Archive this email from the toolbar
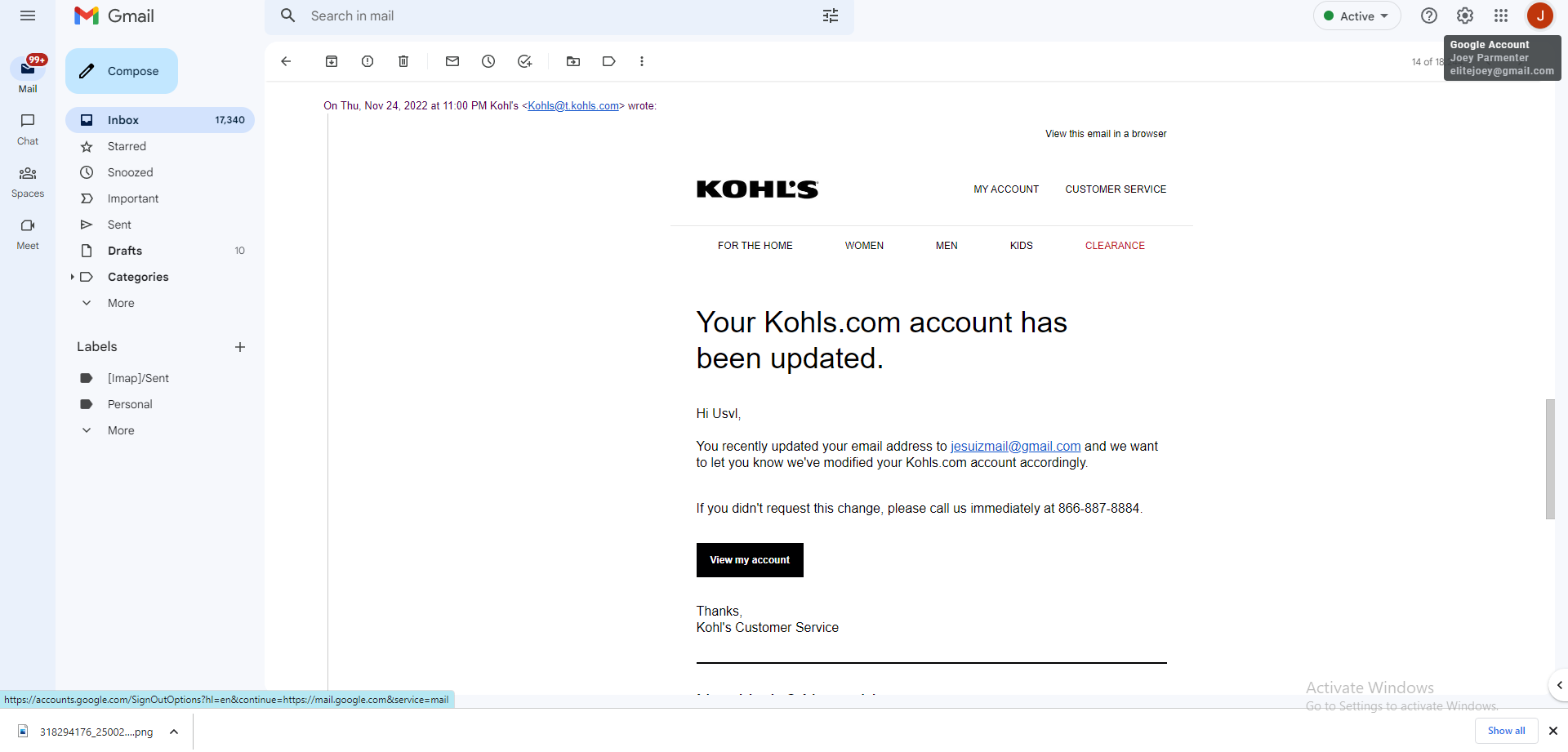The height and width of the screenshot is (752, 1568). (332, 61)
